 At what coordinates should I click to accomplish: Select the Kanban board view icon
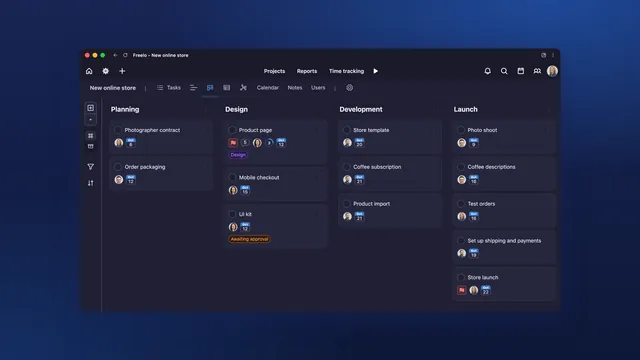(x=210, y=88)
